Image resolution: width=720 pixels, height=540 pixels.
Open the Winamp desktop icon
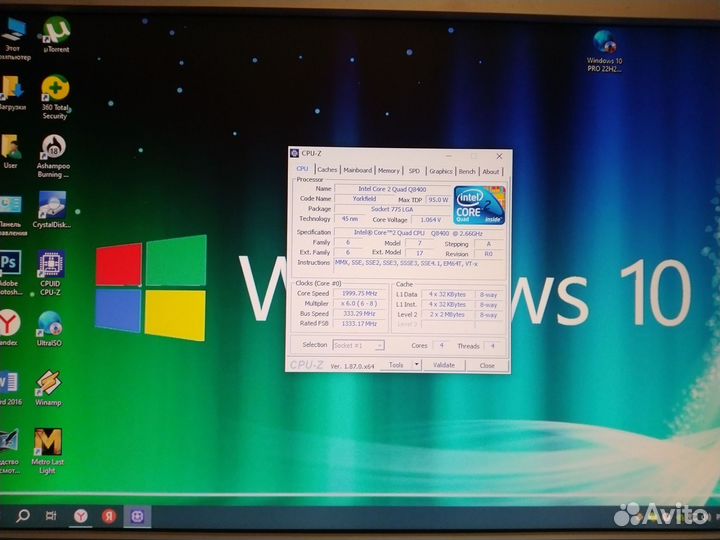(48, 388)
